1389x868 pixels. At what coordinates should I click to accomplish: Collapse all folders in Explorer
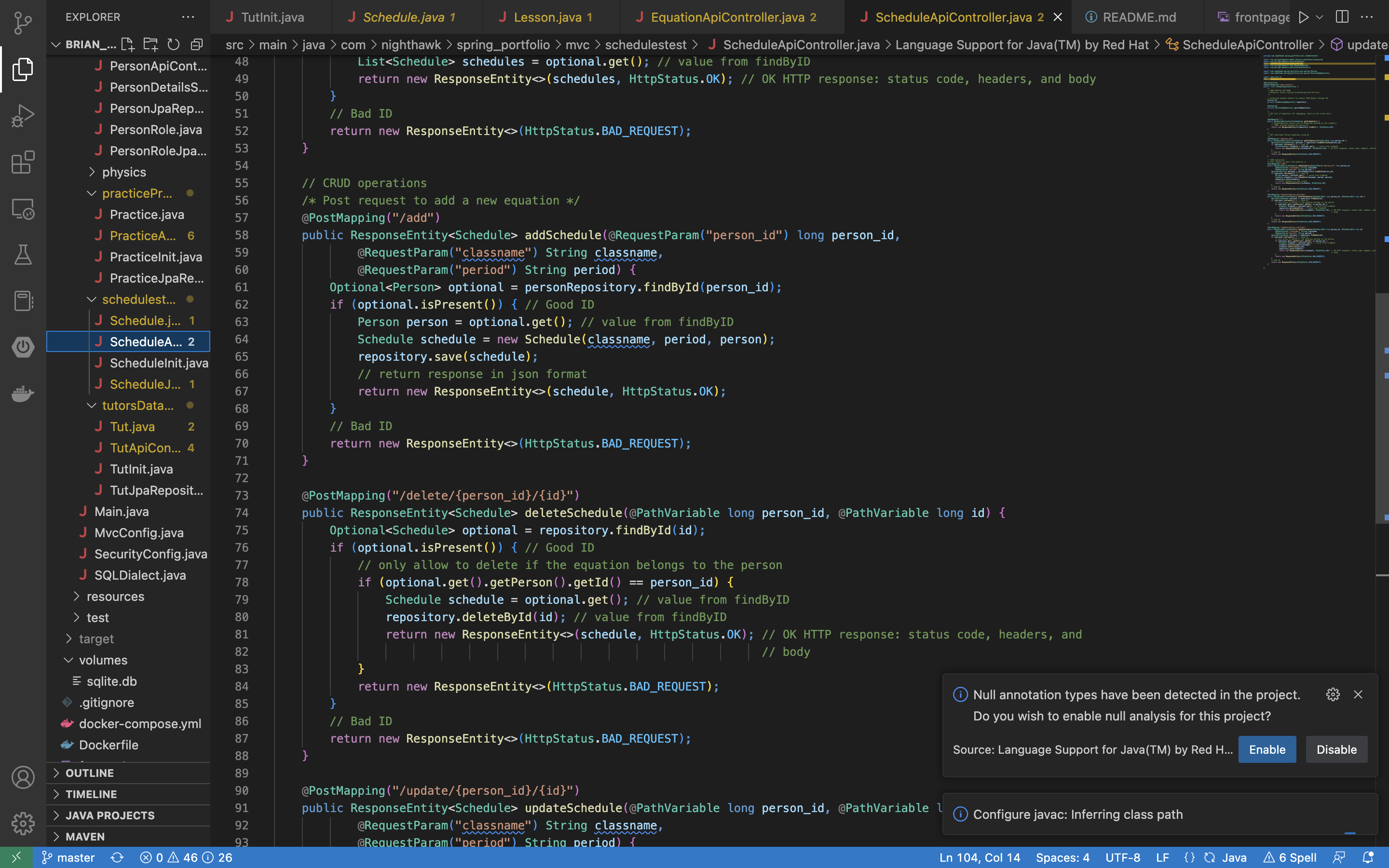[197, 44]
